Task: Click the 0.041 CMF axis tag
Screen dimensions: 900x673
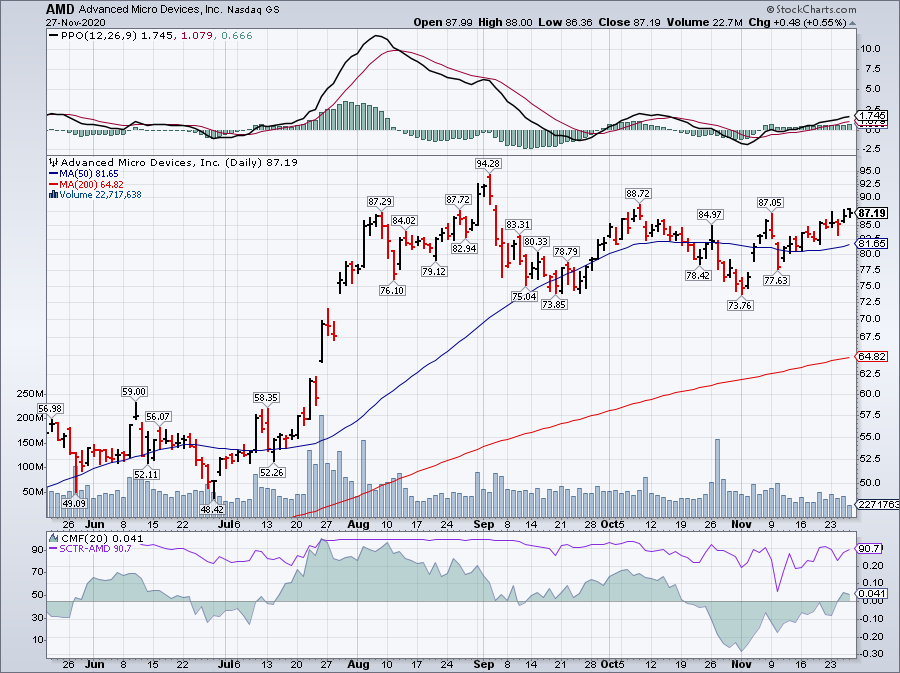Action: tap(872, 594)
